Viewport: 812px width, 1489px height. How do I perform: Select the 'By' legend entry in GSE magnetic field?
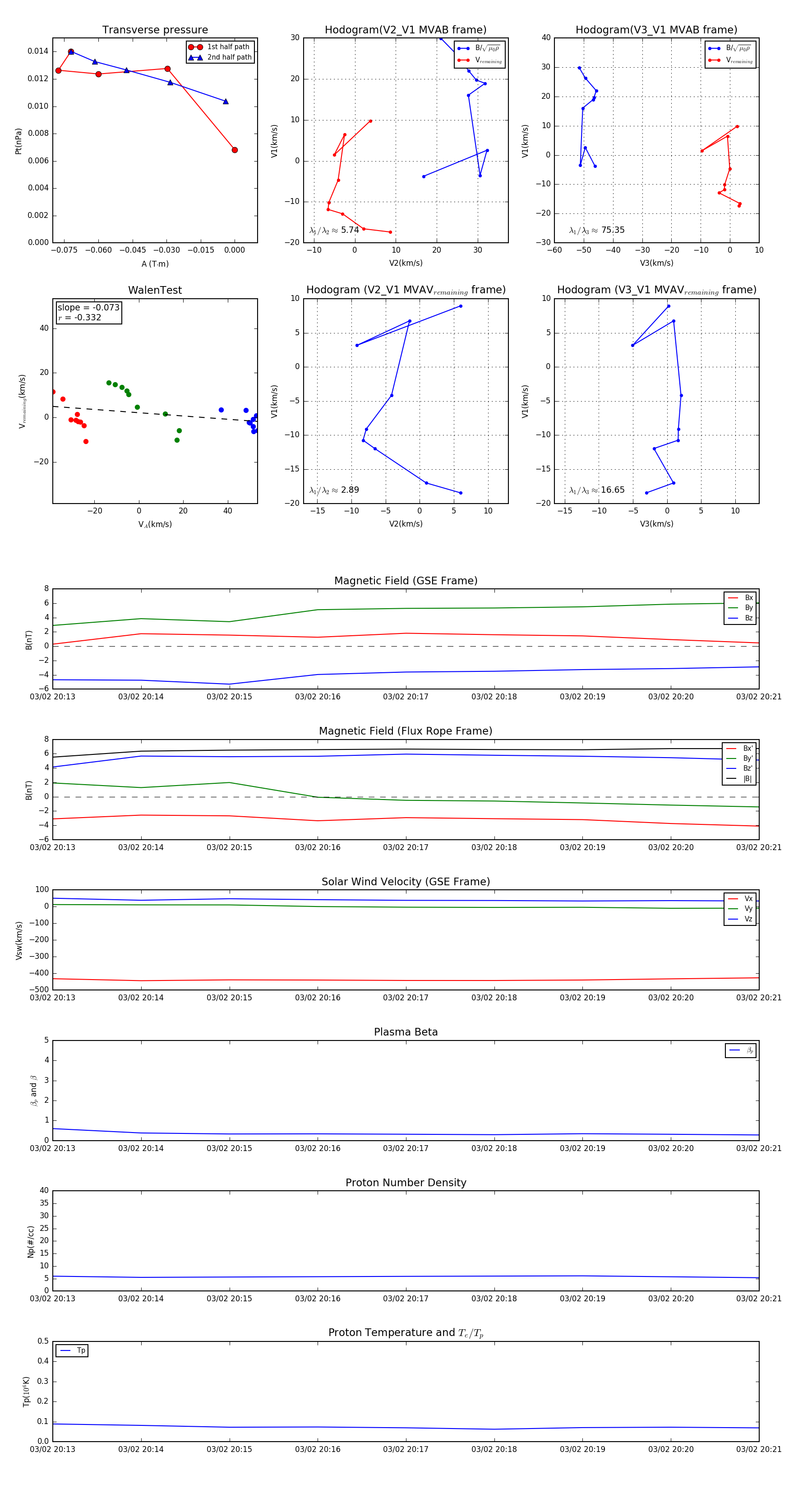click(x=740, y=607)
